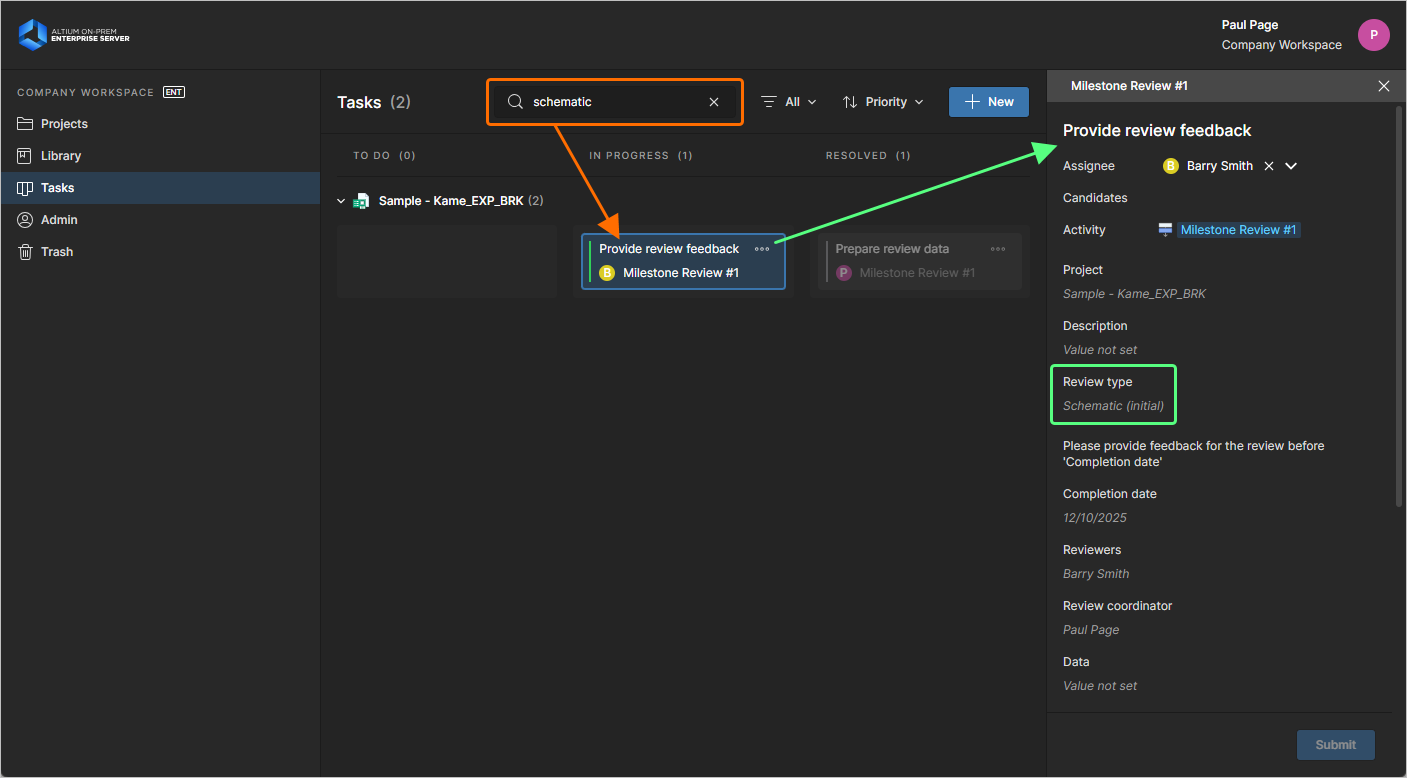The image size is (1407, 778).
Task: Open the Priority sort dropdown
Action: point(883,102)
